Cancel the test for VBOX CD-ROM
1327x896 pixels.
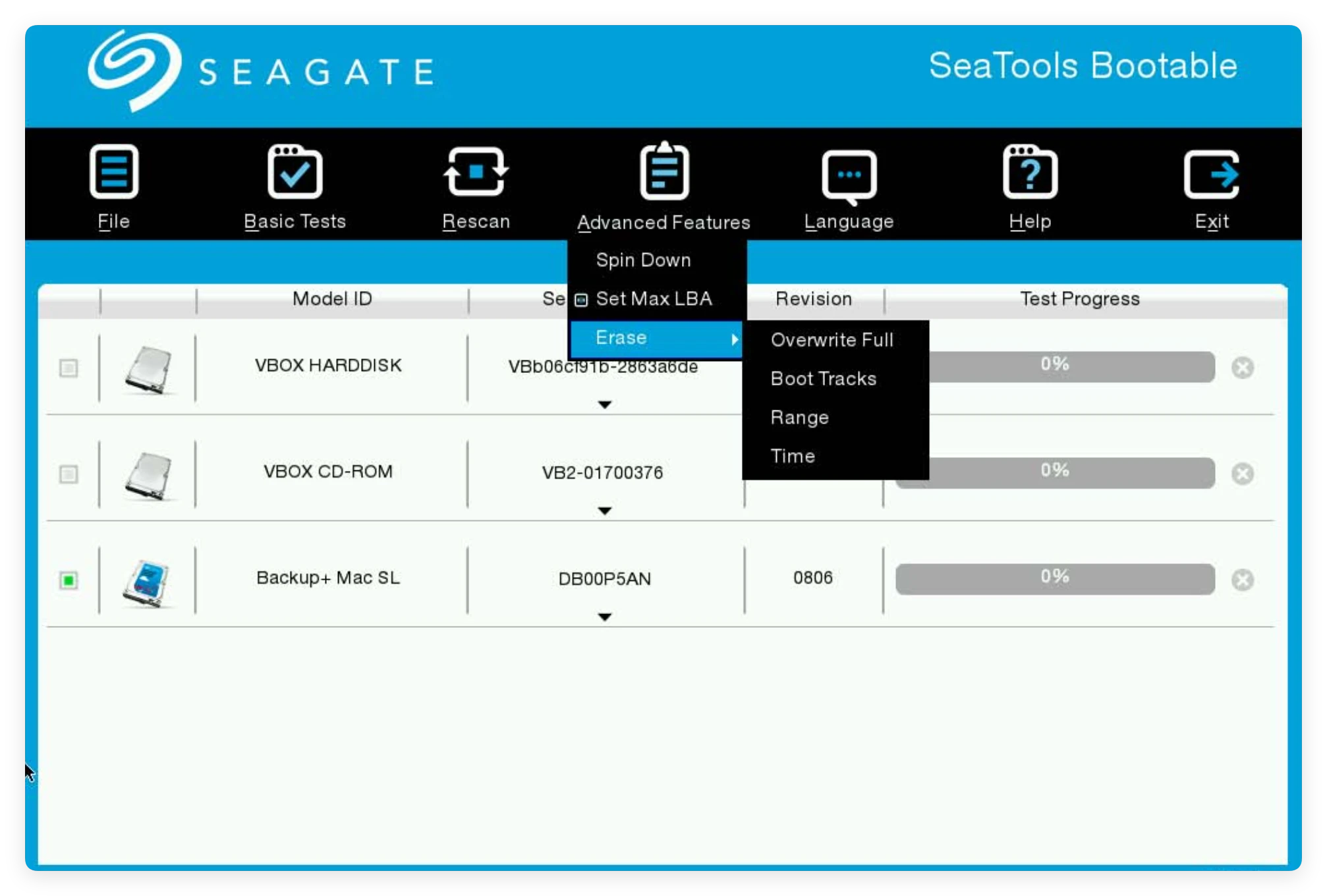1243,473
